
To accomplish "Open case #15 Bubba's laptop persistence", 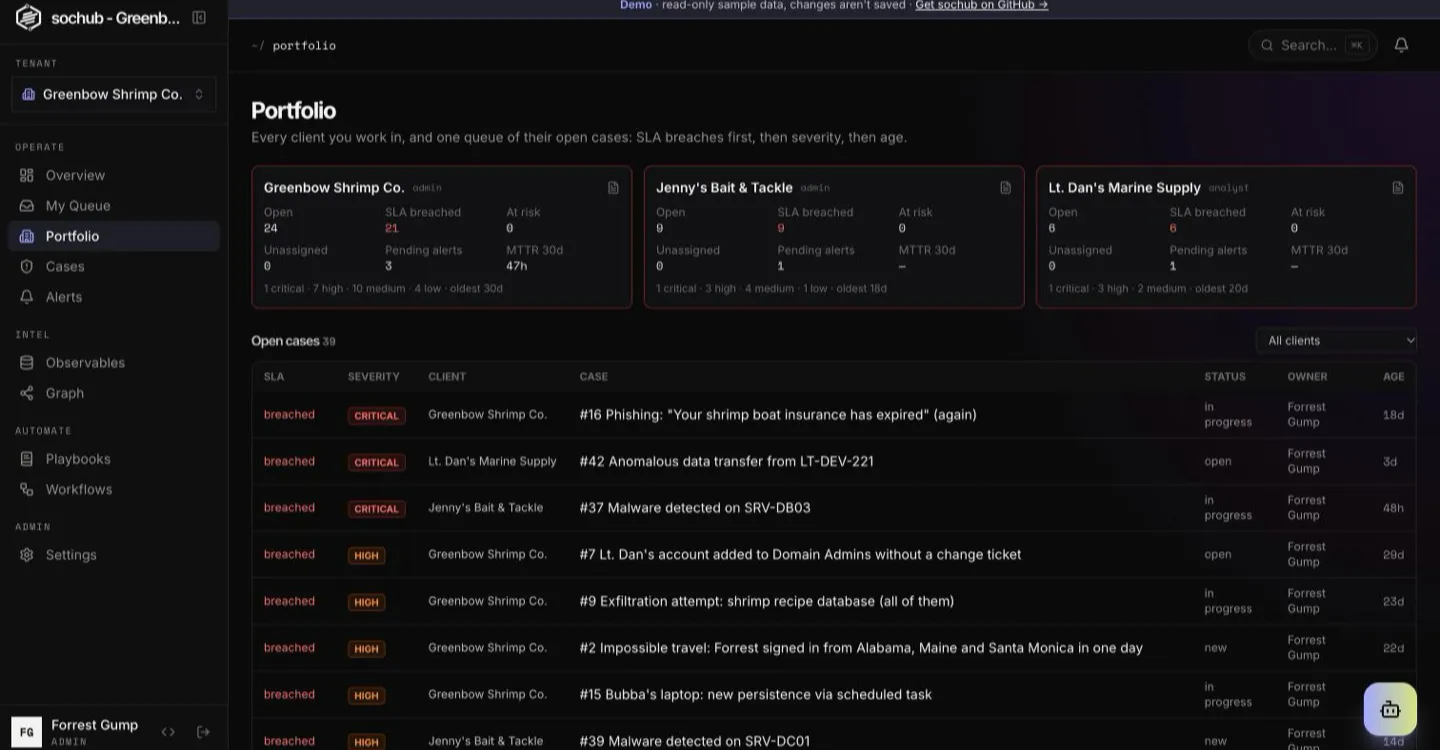I will click(x=756, y=694).
